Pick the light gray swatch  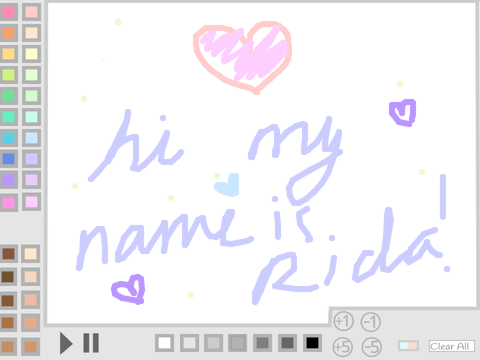[213, 343]
